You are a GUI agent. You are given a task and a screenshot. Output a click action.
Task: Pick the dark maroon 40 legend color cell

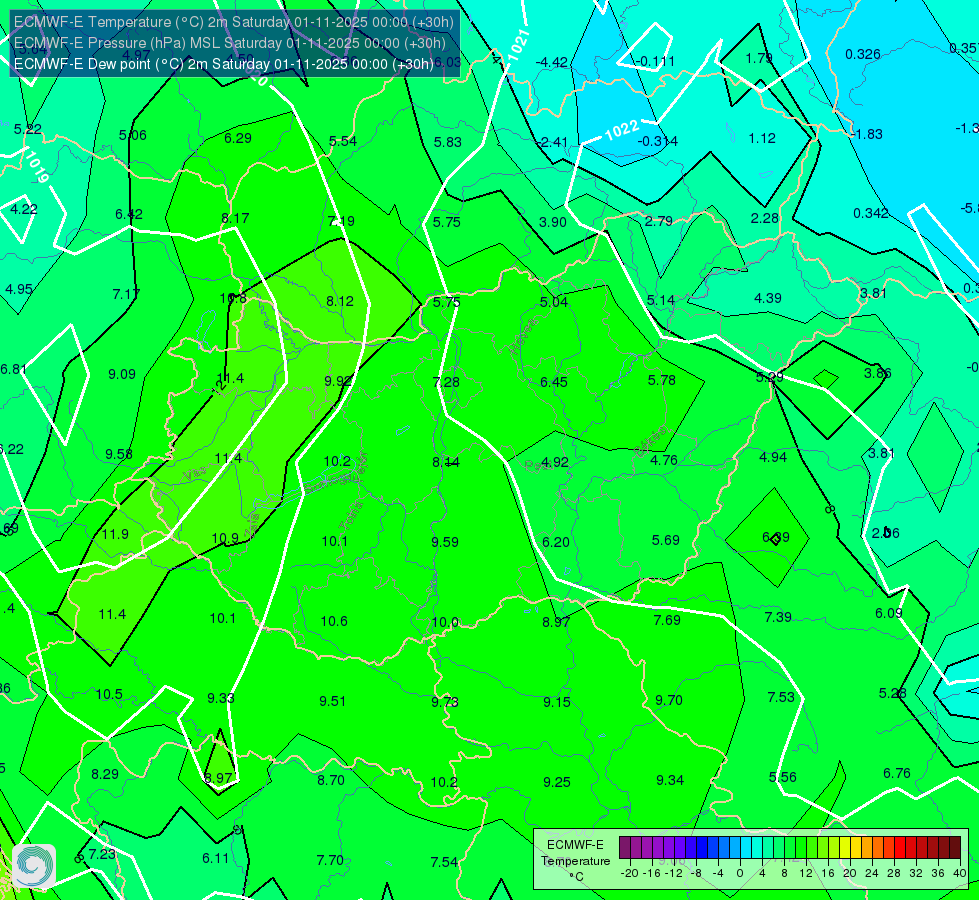pyautogui.click(x=955, y=848)
